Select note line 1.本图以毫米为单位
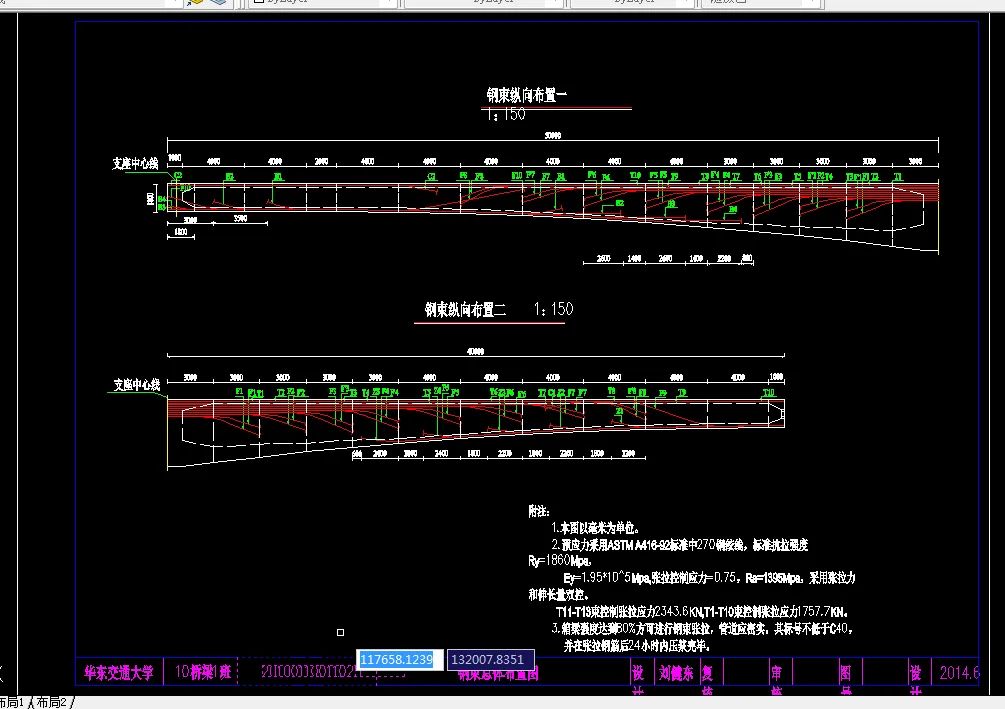The image size is (1005, 709). 595,528
